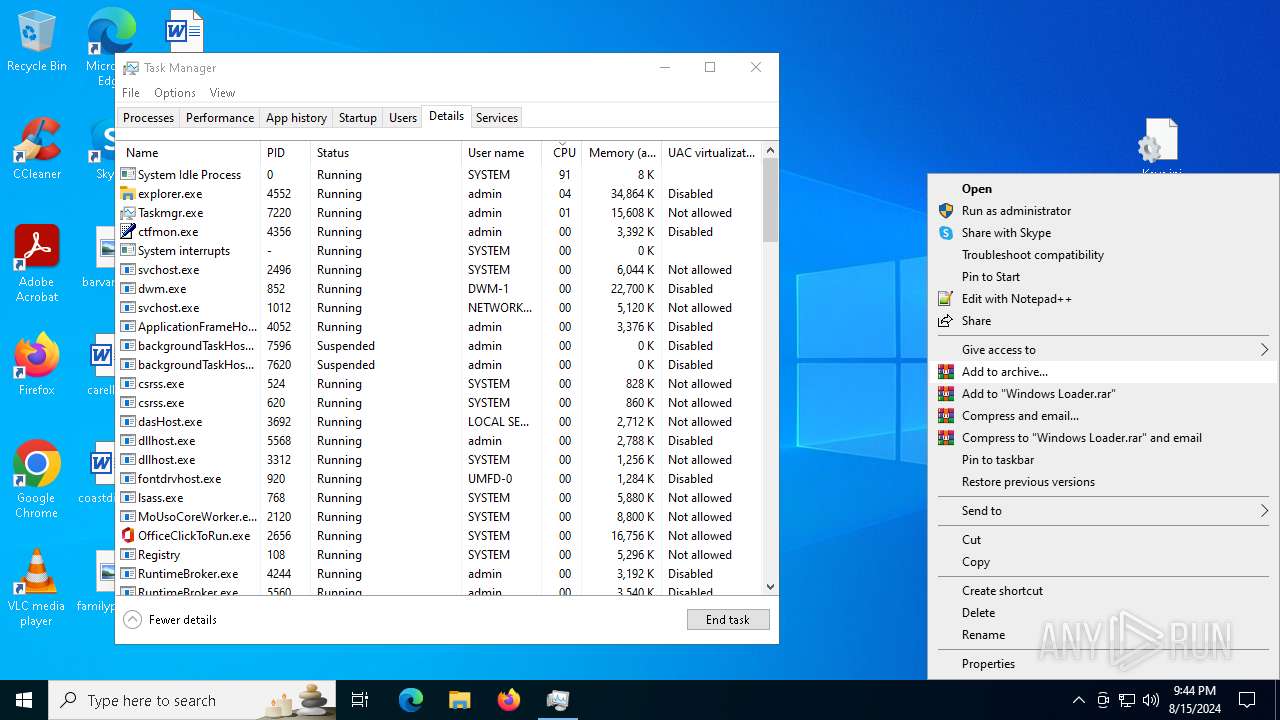This screenshot has height=720, width=1280.
Task: Open Recycle Bin desktop icon
Action: [x=37, y=42]
